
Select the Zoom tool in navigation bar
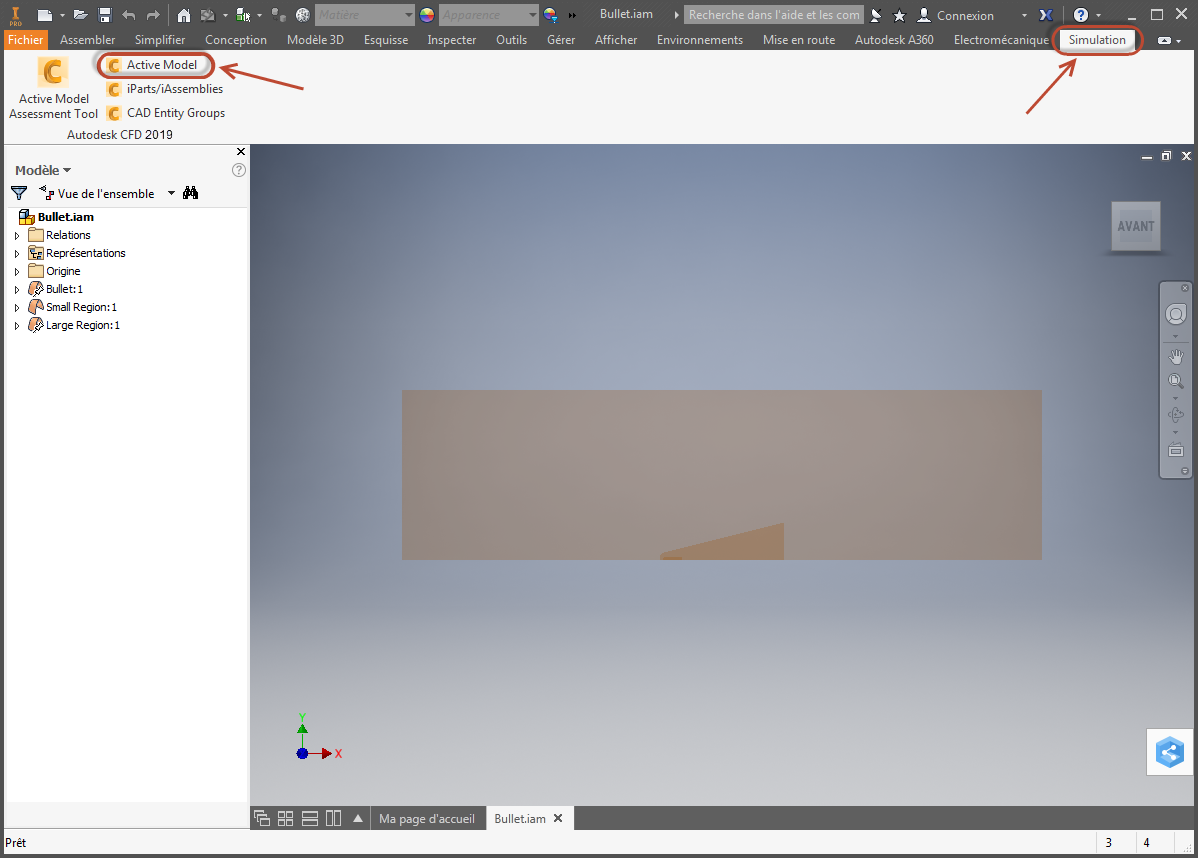[x=1176, y=380]
